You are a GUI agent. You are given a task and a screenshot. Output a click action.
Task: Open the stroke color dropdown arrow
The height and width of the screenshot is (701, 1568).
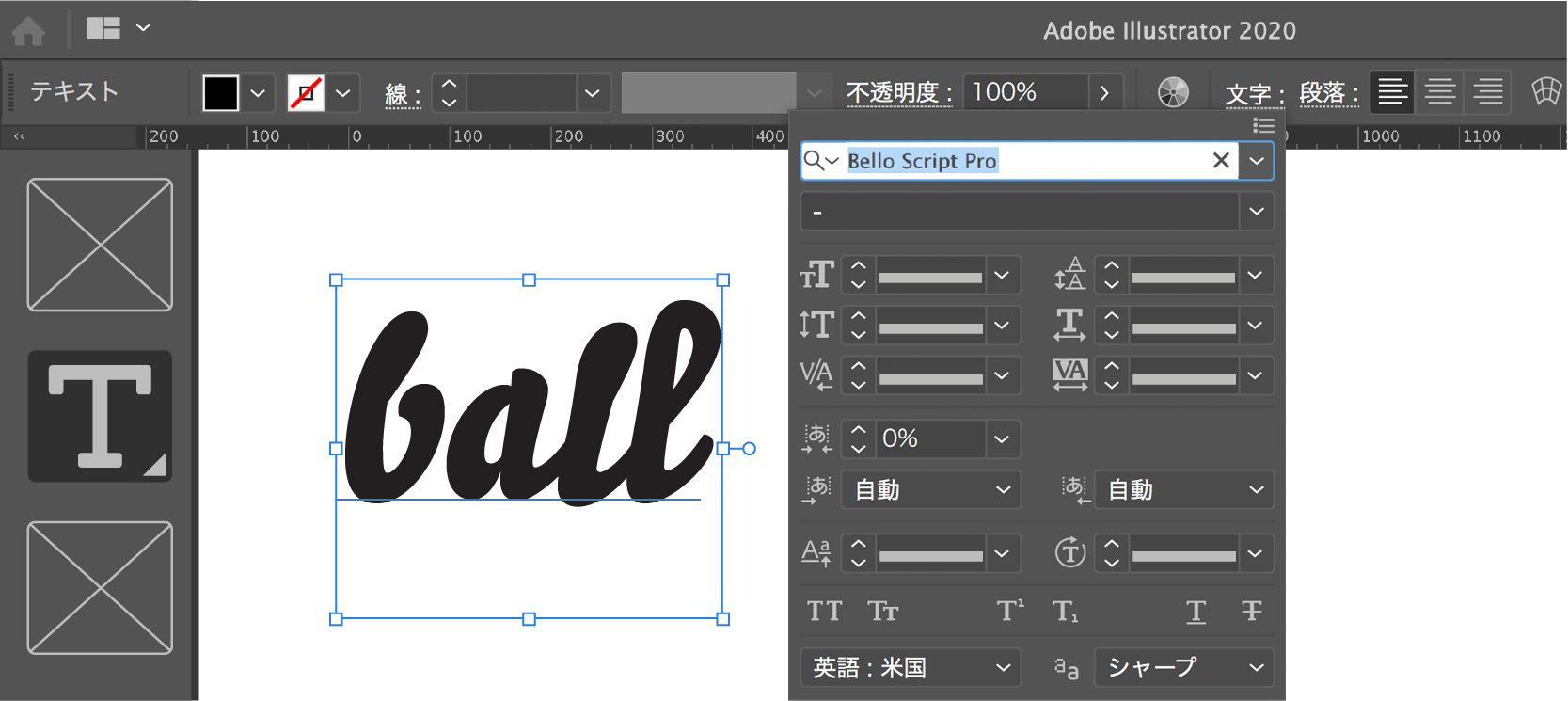[343, 93]
